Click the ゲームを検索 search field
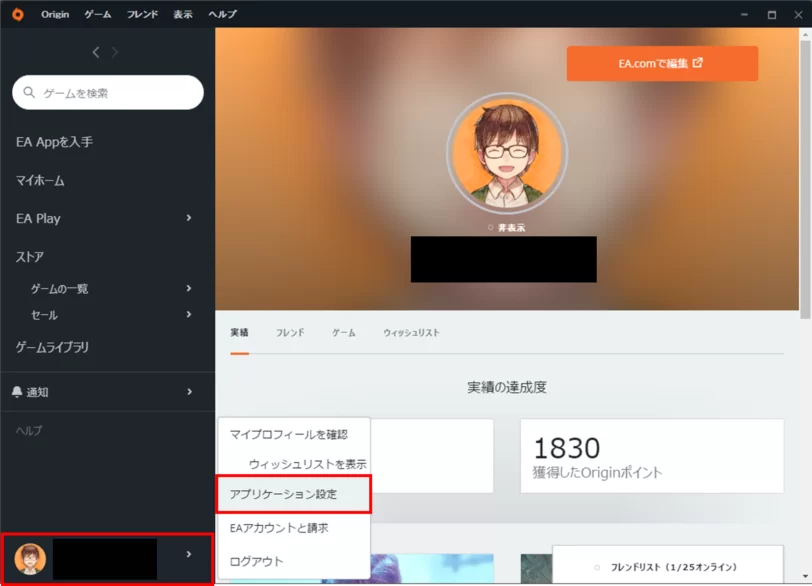This screenshot has height=586, width=812. pos(108,93)
